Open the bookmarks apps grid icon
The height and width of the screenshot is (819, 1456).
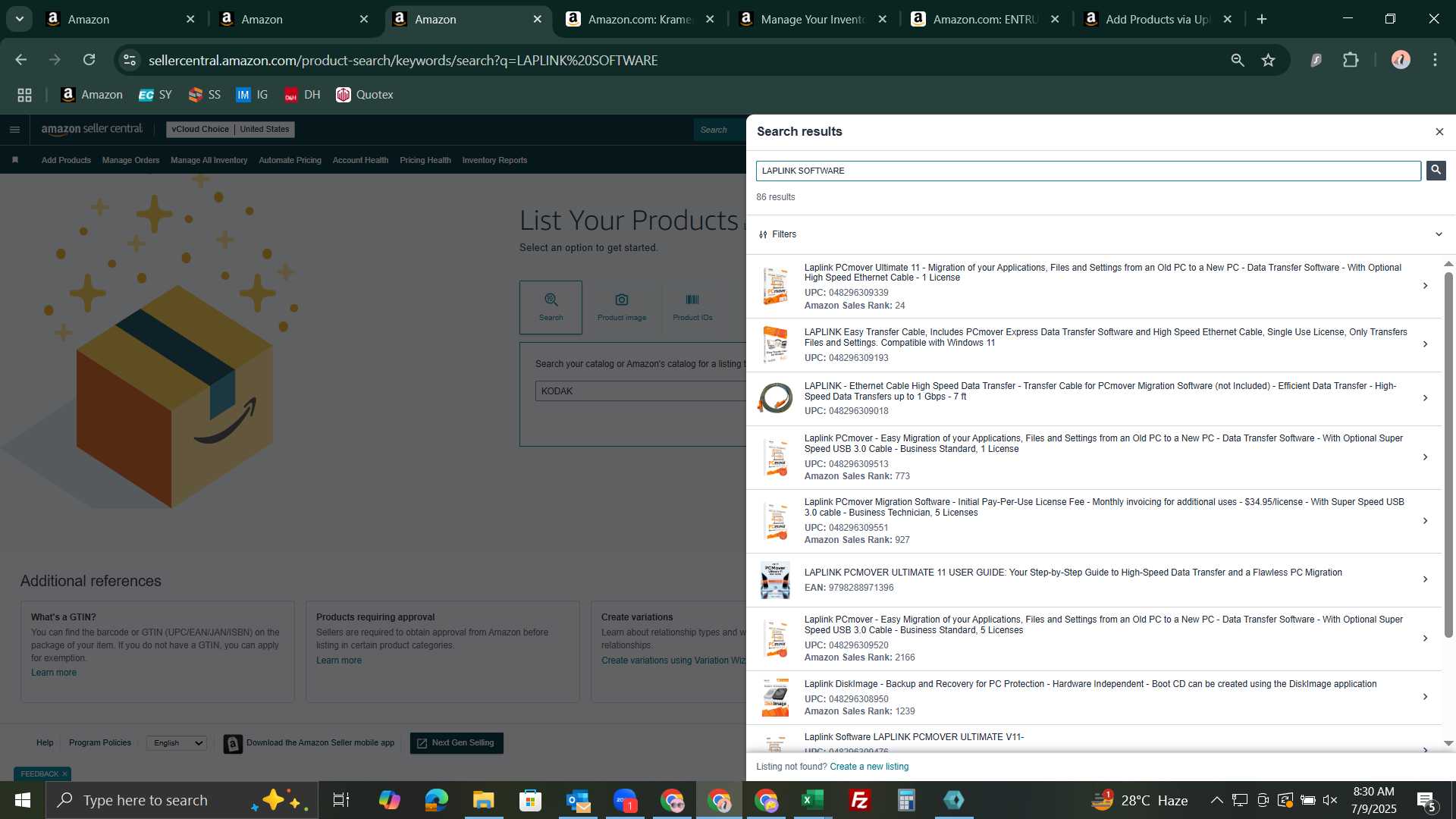point(24,95)
